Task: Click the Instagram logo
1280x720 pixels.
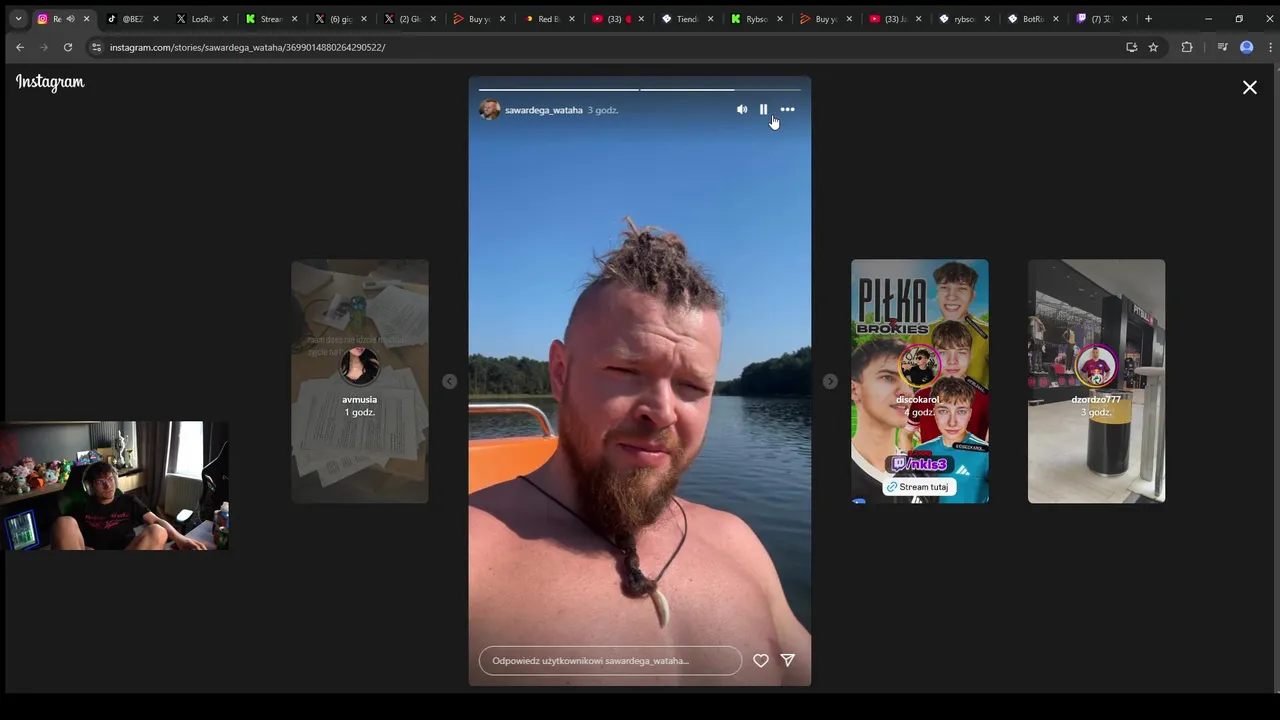Action: click(50, 83)
